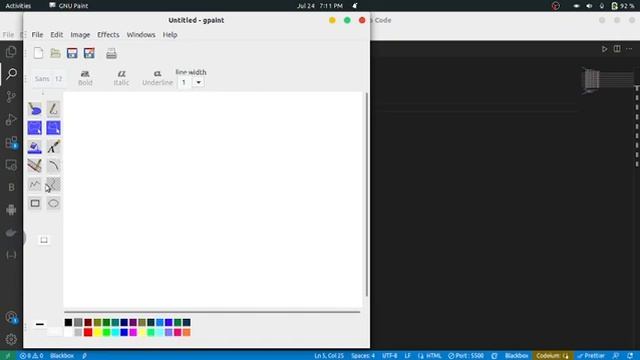640x360 pixels.
Task: Click the Save floppy disk icon
Action: point(72,53)
